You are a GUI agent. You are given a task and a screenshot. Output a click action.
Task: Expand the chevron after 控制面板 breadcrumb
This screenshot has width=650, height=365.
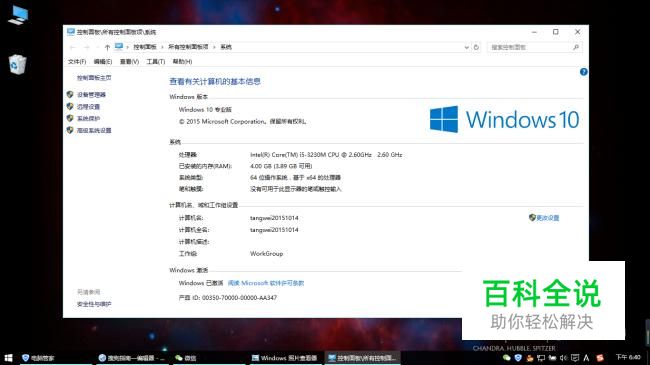tap(162, 47)
